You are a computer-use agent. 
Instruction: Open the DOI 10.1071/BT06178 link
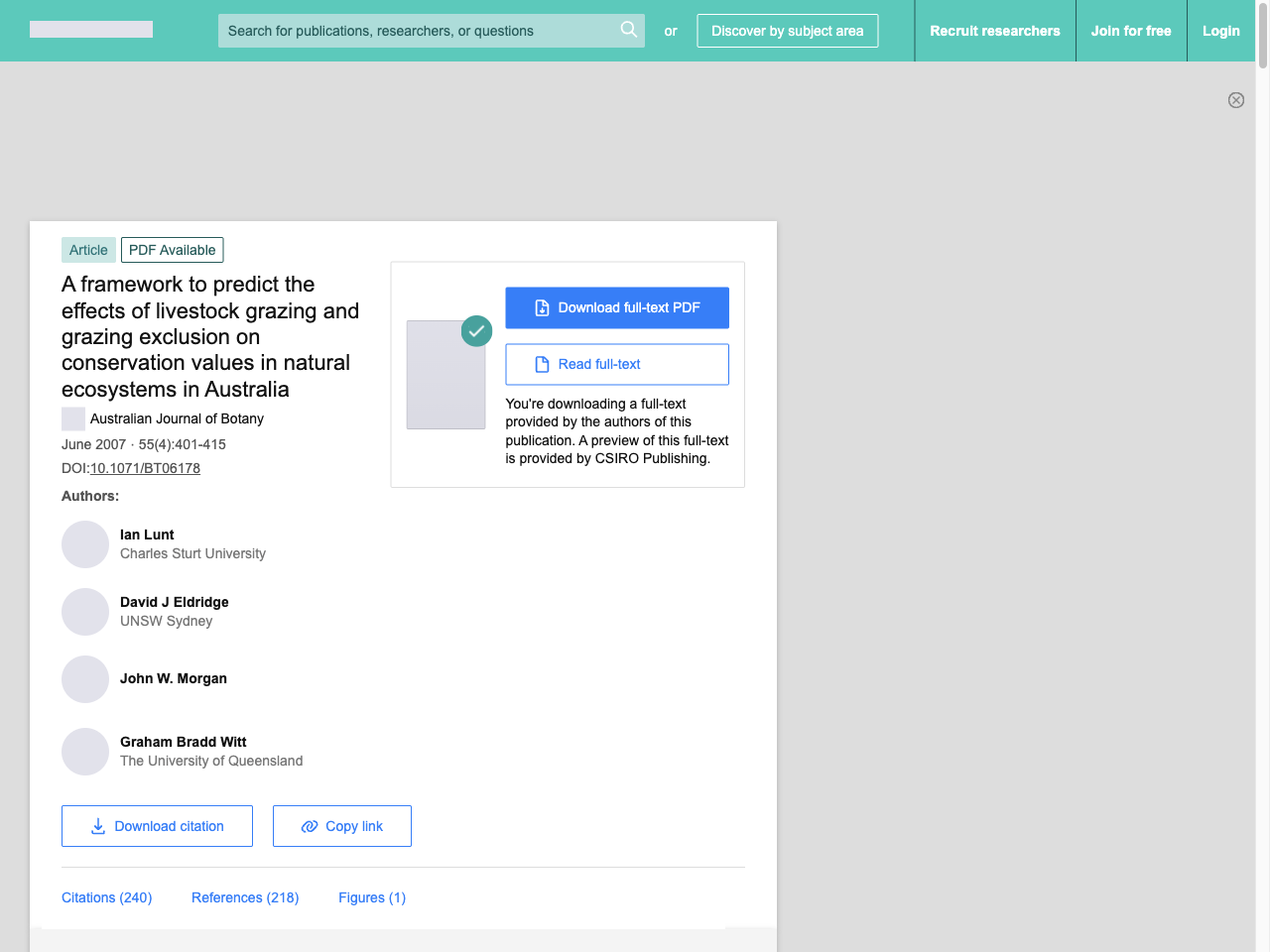pos(145,468)
